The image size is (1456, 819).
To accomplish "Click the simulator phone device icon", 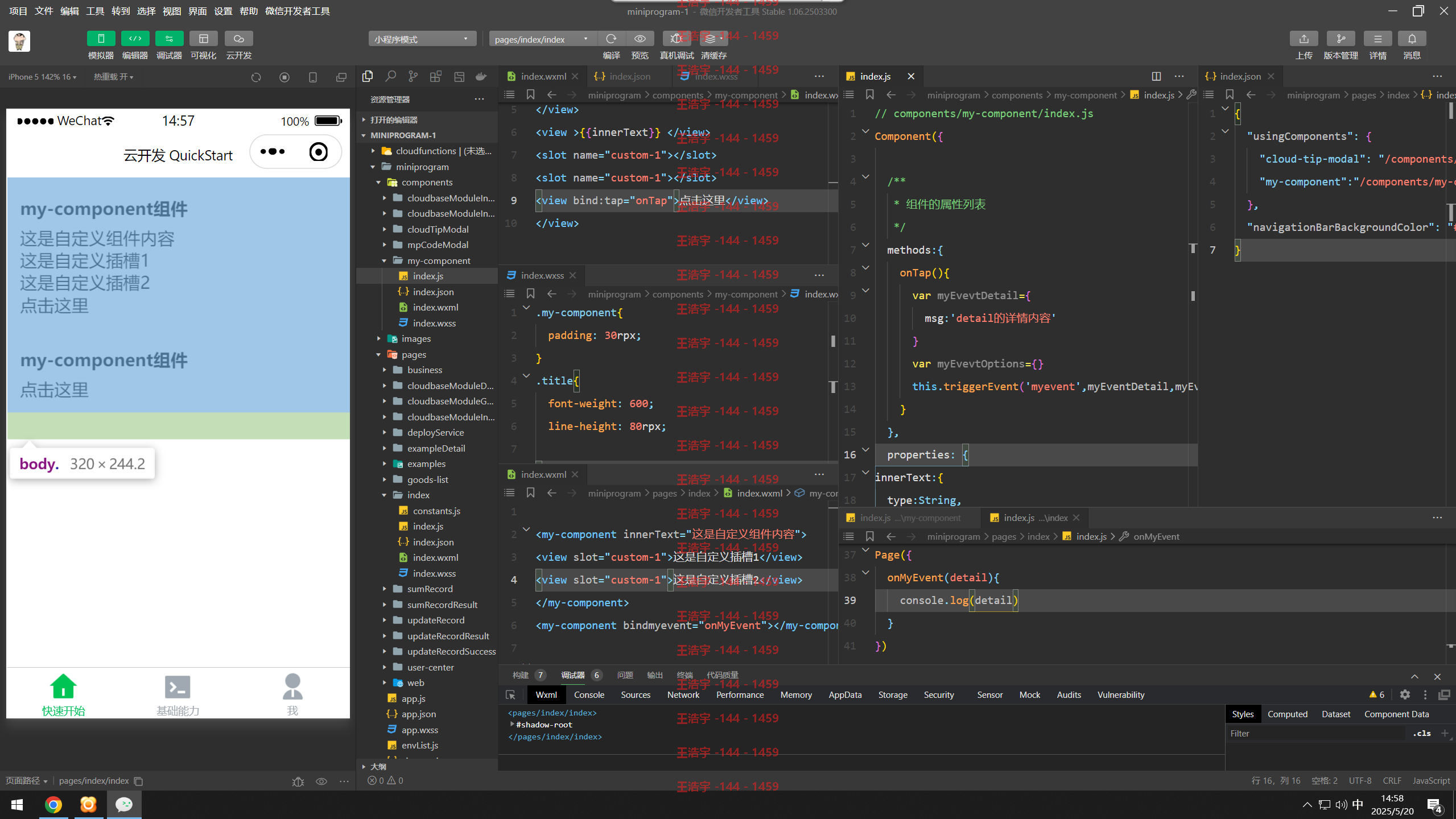I will point(312,77).
